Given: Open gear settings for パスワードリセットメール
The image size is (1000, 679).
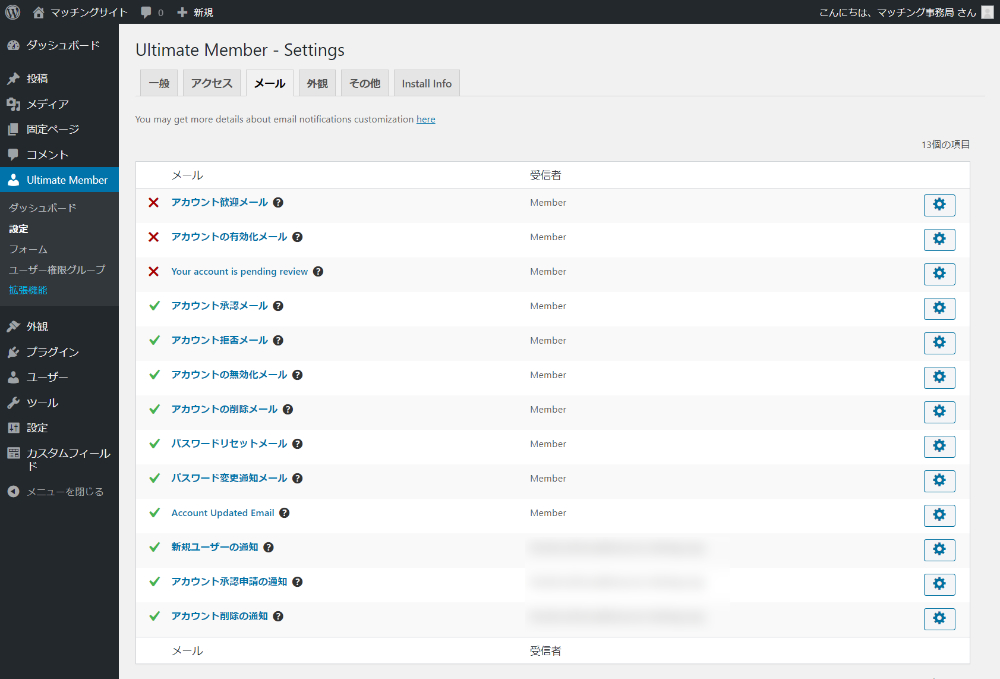Looking at the screenshot, I should tap(939, 446).
